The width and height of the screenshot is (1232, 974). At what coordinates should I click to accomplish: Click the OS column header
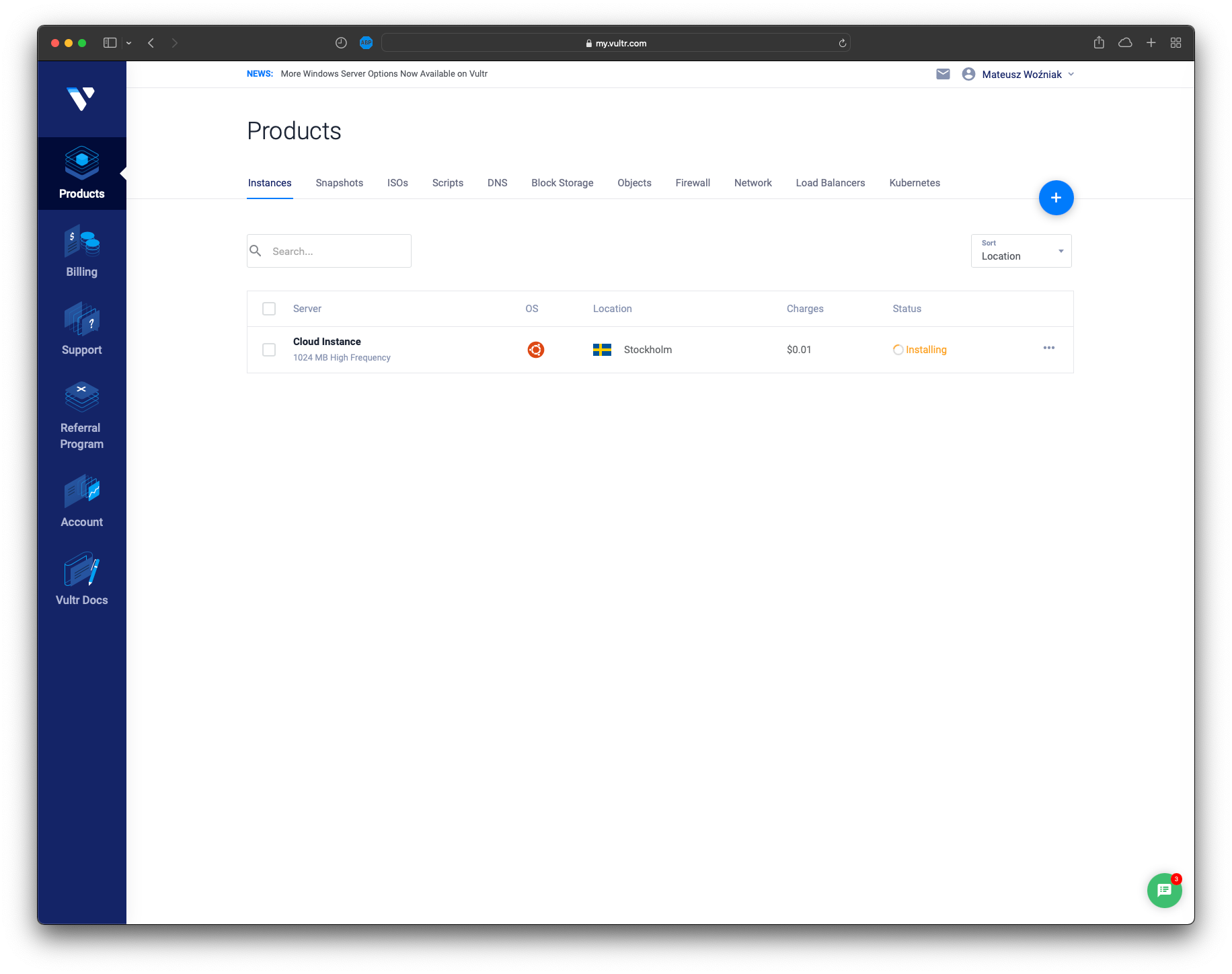pyautogui.click(x=532, y=309)
